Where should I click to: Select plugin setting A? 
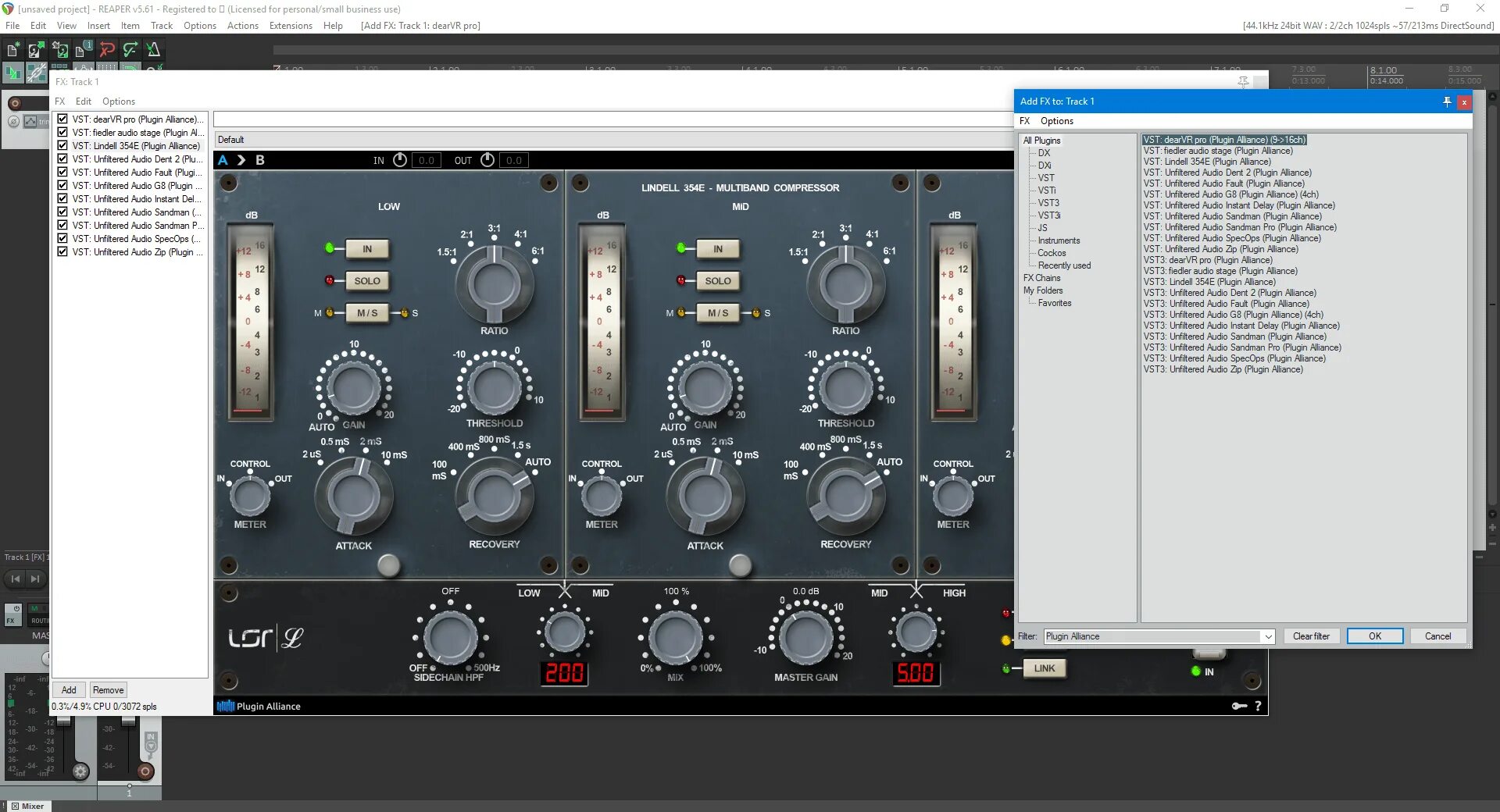[223, 160]
